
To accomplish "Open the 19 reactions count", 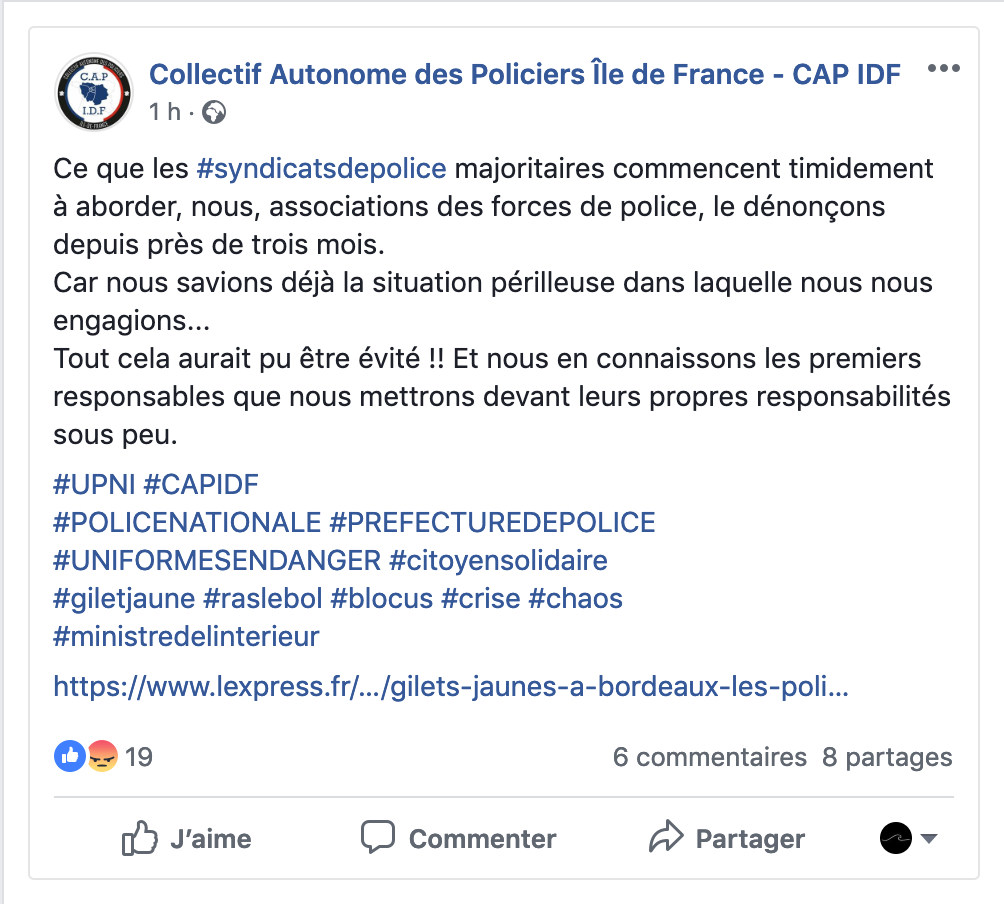I will point(139,757).
